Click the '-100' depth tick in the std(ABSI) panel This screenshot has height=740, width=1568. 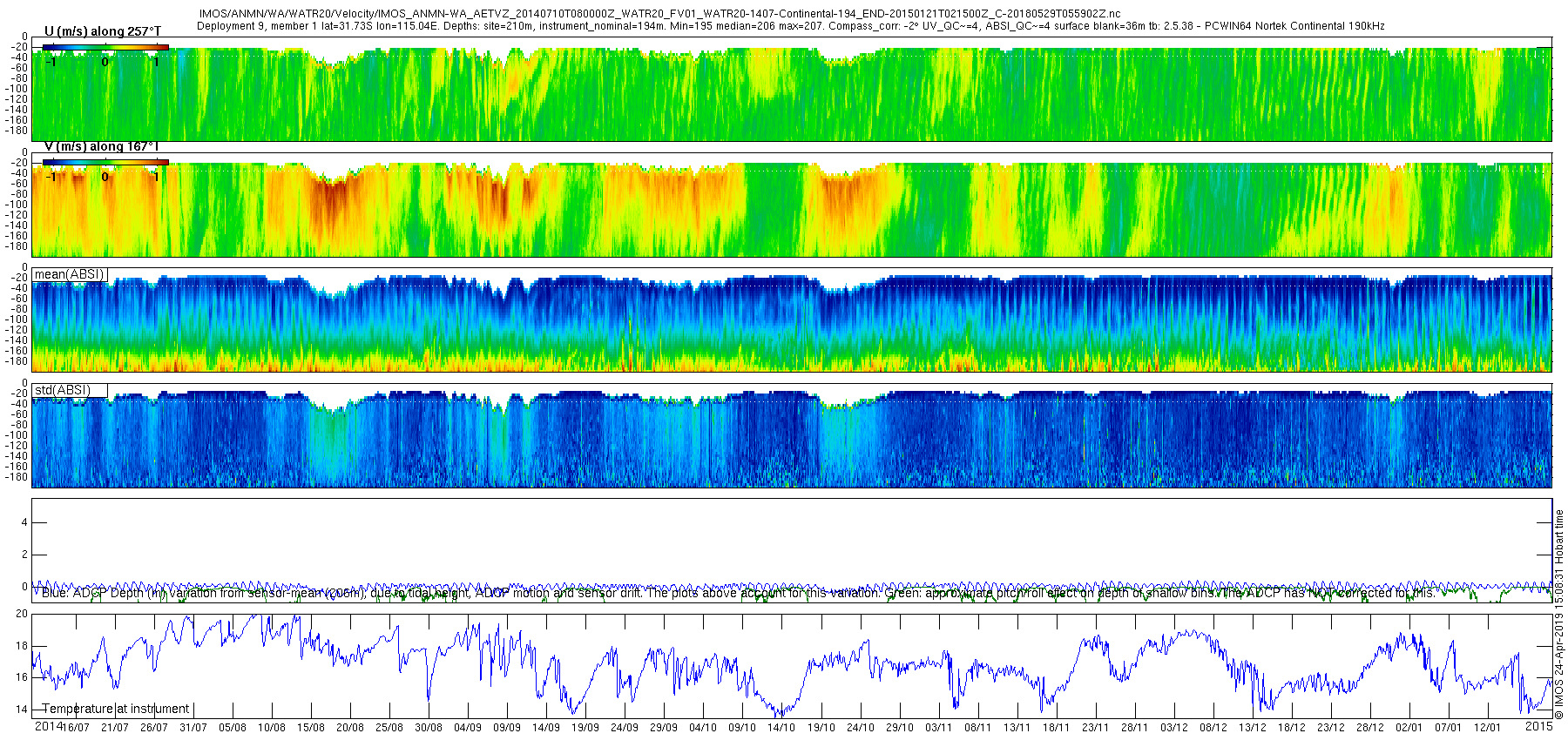tap(17, 435)
